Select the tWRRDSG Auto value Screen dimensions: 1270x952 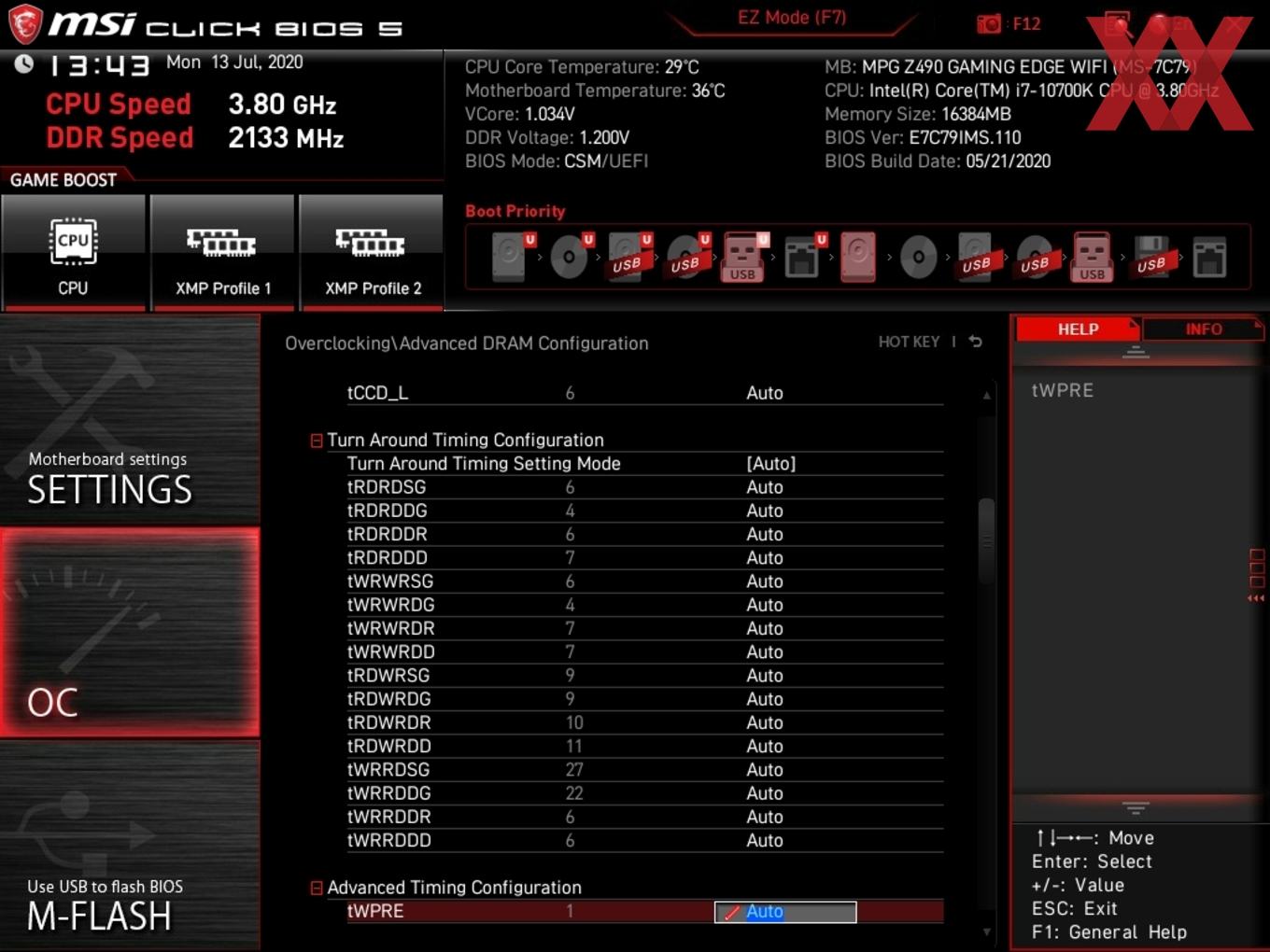[764, 770]
